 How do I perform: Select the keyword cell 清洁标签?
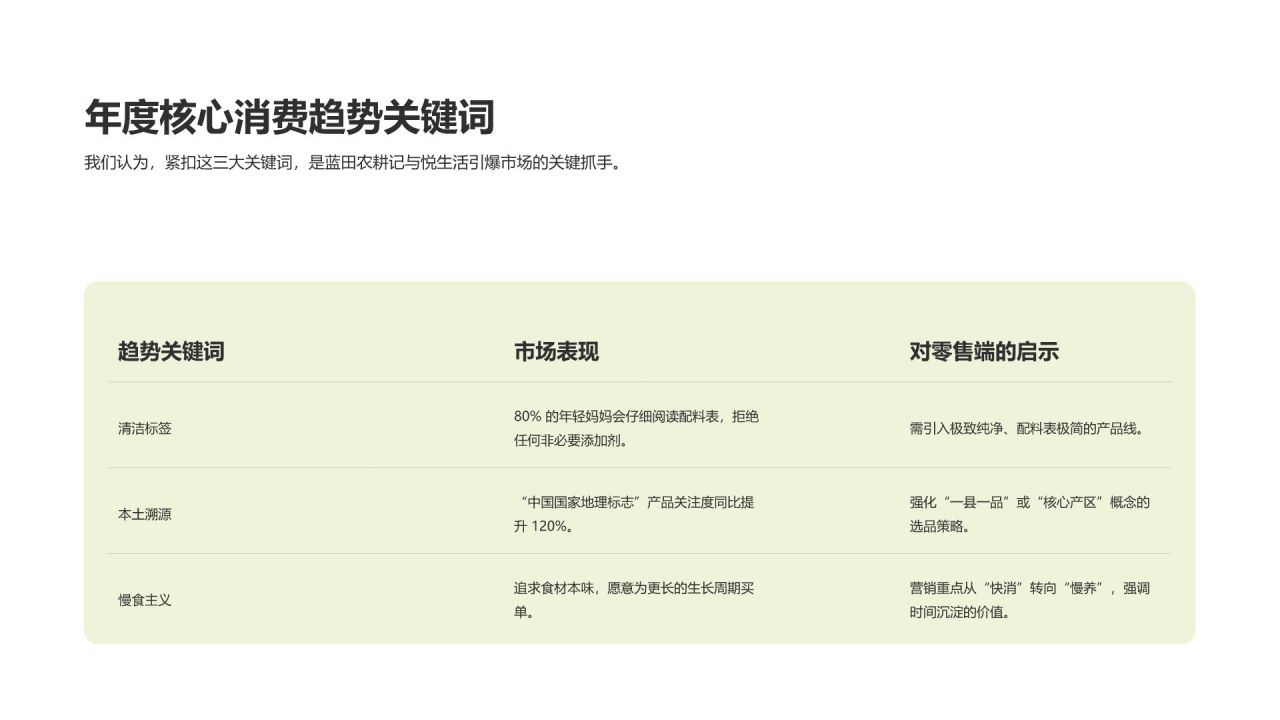[x=145, y=428]
